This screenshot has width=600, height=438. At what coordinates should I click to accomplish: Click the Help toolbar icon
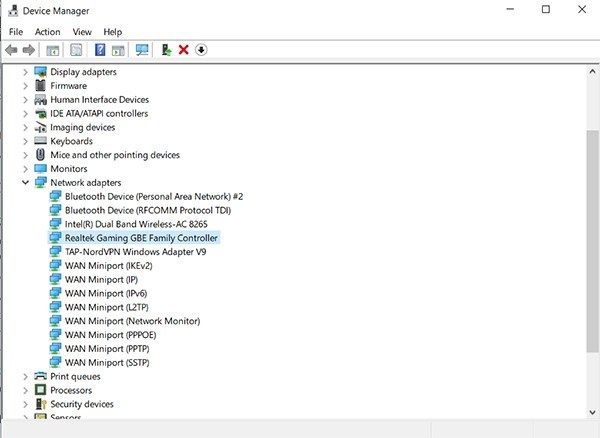100,50
